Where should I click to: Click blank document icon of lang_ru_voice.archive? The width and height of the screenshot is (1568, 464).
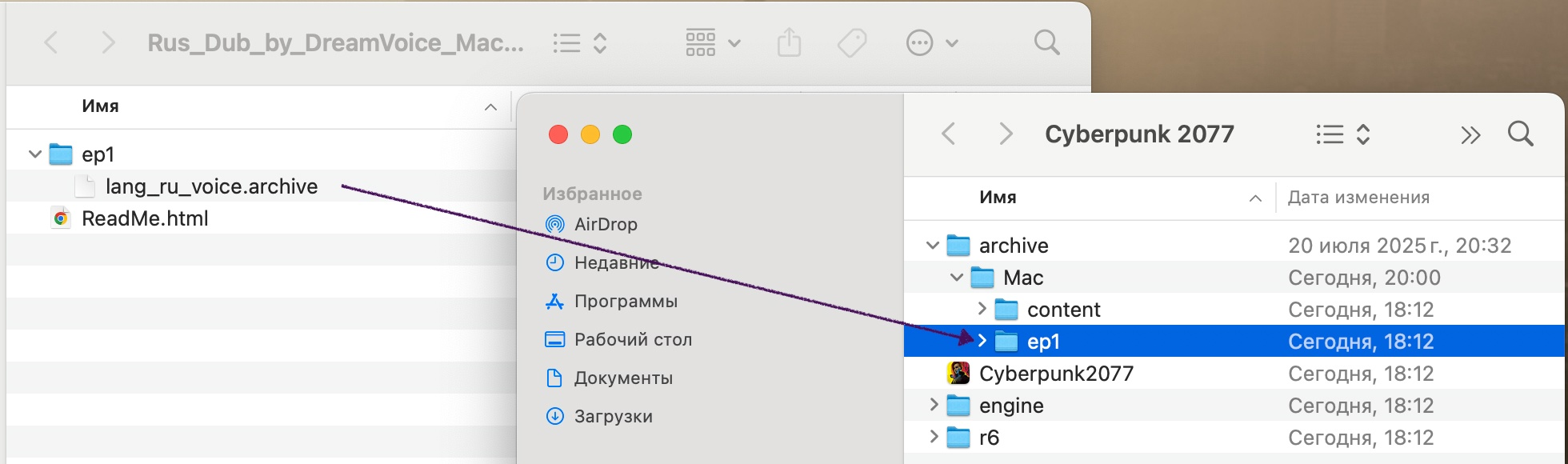(85, 186)
